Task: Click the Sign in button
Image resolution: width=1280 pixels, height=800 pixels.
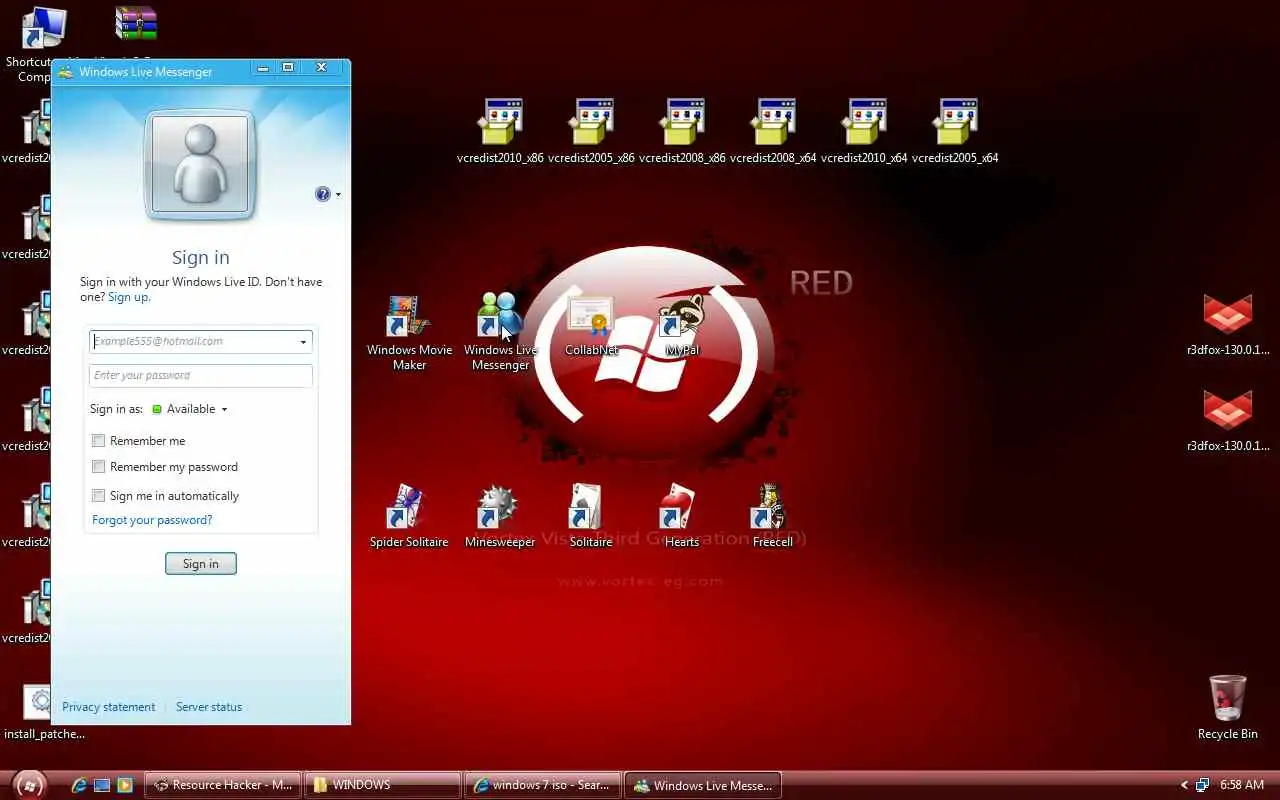Action: [200, 564]
